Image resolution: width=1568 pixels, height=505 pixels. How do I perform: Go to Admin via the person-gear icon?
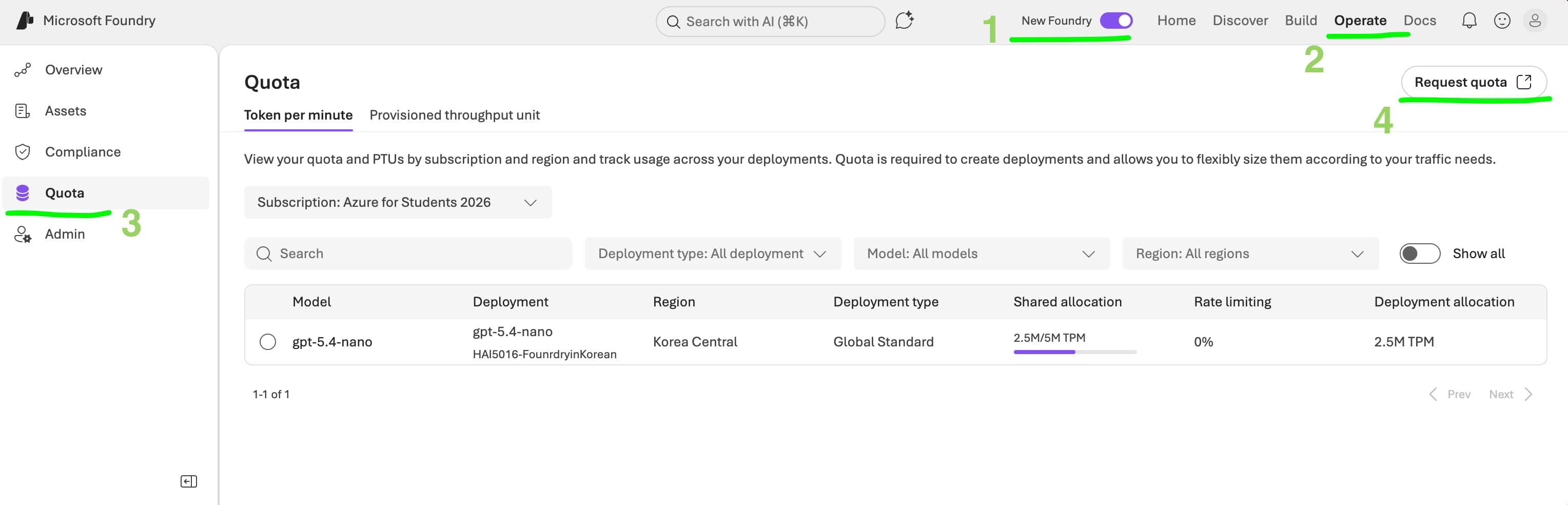click(x=23, y=235)
